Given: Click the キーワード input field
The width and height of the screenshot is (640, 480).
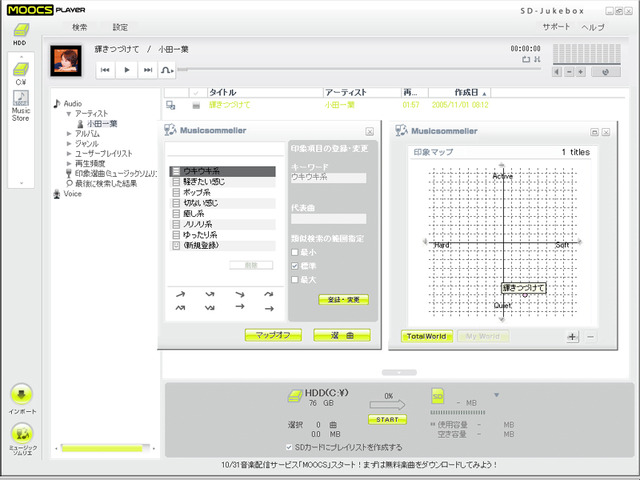Looking at the screenshot, I should pos(328,178).
